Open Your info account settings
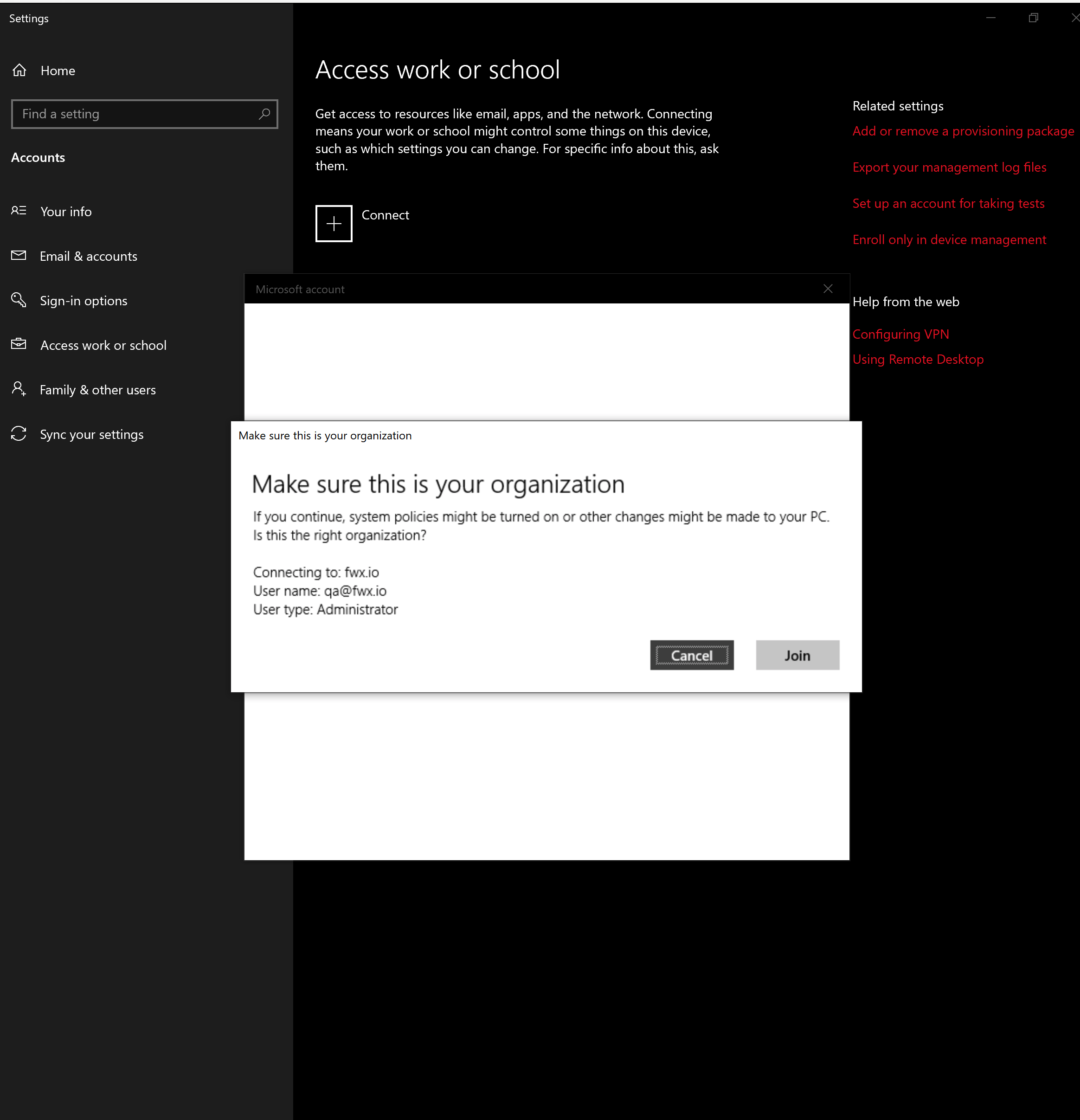Viewport: 1080px width, 1120px height. tap(66, 212)
